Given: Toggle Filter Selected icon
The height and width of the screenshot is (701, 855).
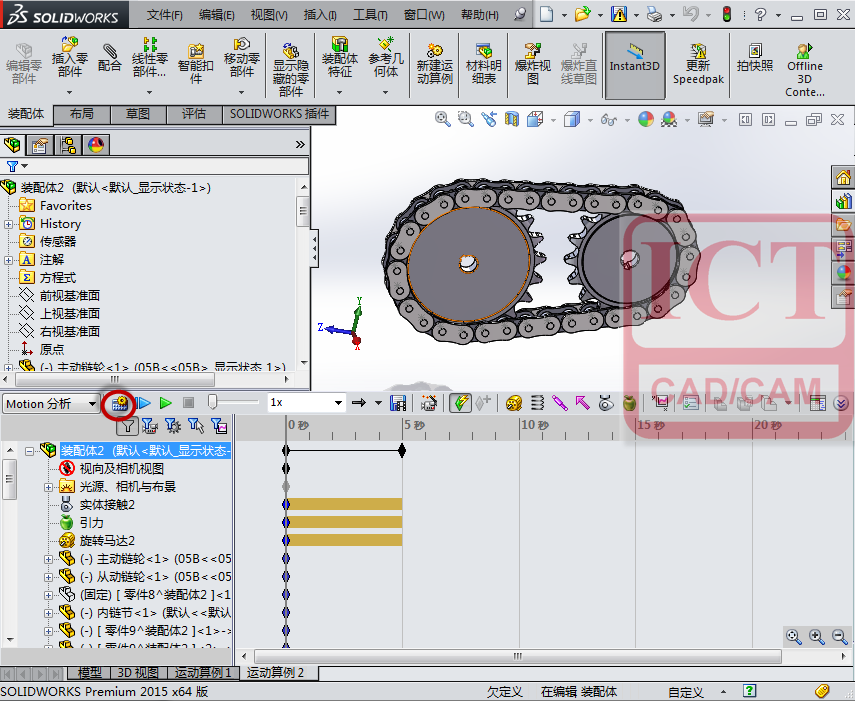Looking at the screenshot, I should (x=196, y=426).
